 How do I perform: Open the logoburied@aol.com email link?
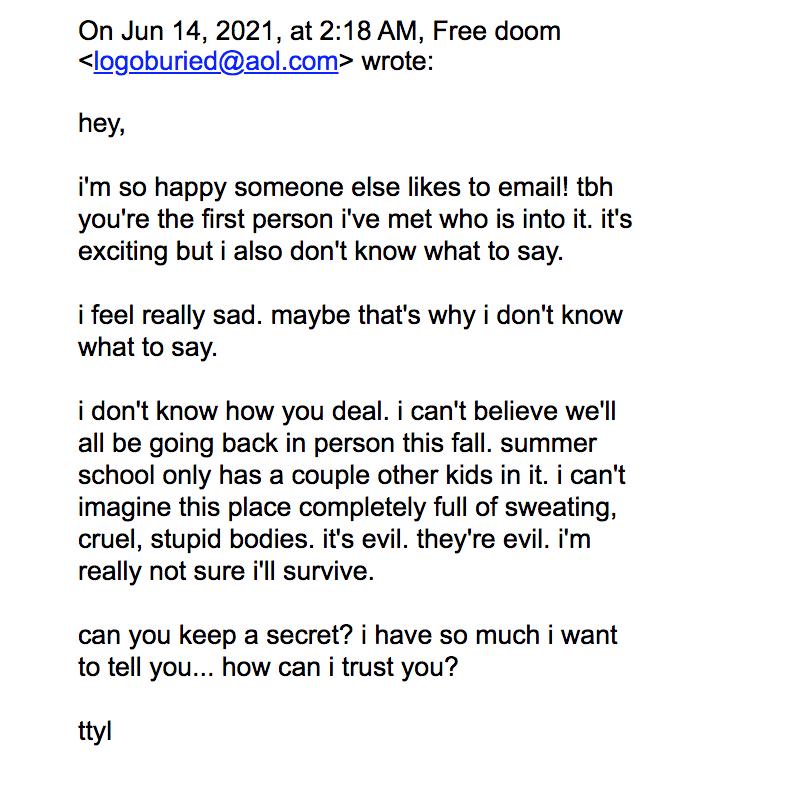coord(216,62)
